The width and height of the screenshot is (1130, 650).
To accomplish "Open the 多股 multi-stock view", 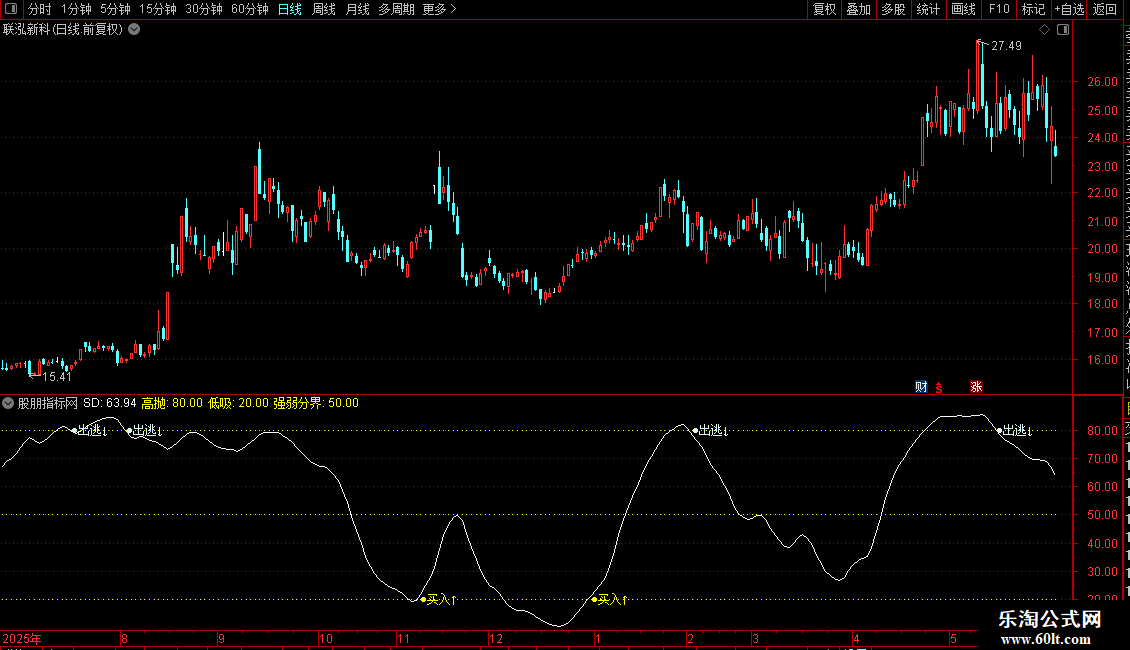I will (x=894, y=9).
